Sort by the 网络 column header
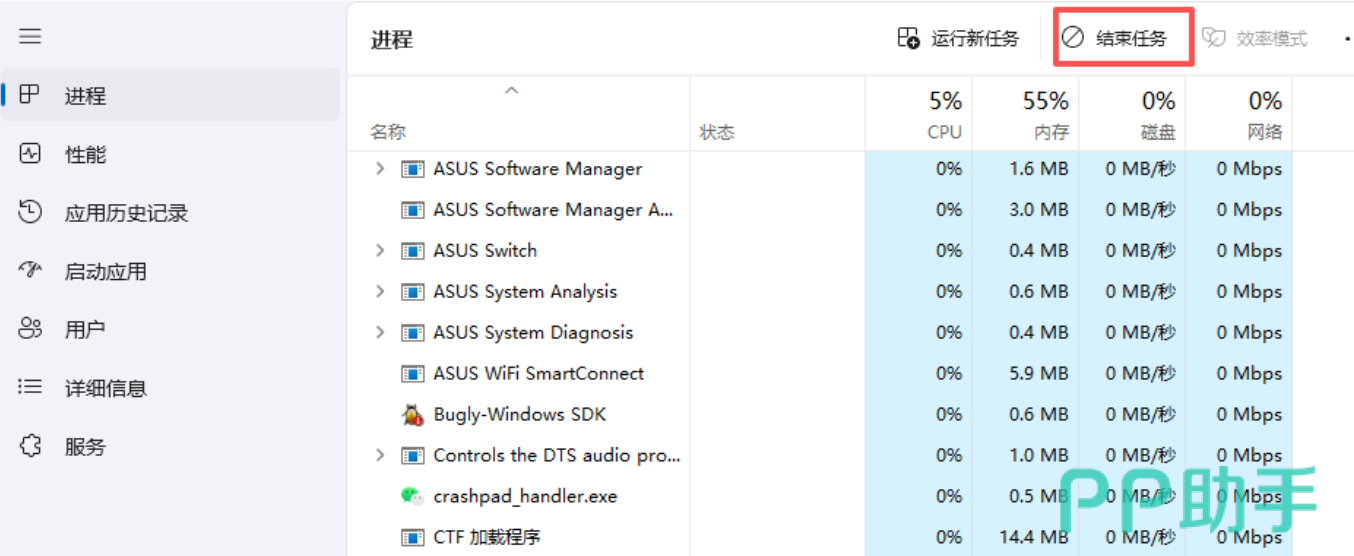This screenshot has height=556, width=1354. tap(1264, 132)
